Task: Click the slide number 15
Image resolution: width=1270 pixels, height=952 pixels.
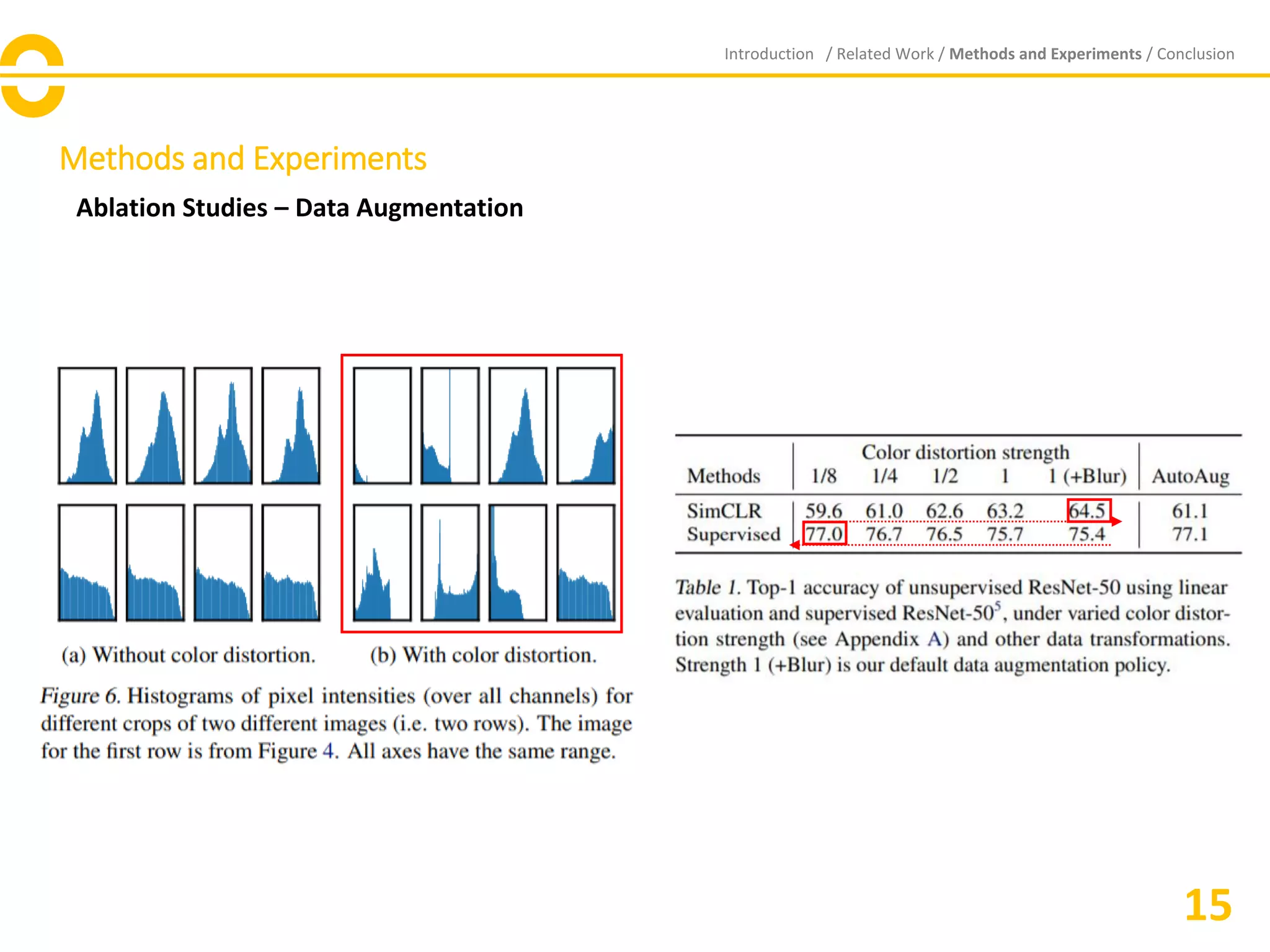Action: pos(1207,906)
